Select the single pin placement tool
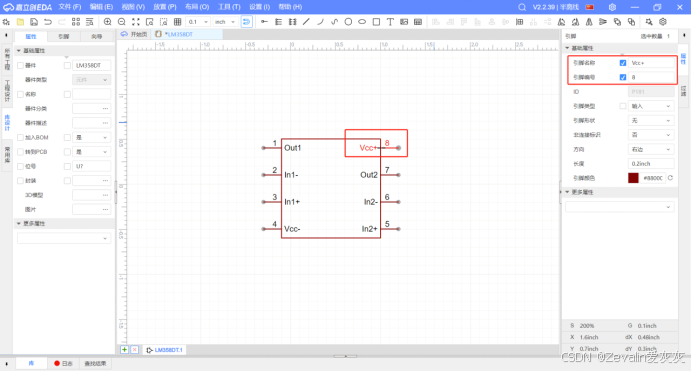Image resolution: width=692 pixels, height=371 pixels. tap(264, 22)
